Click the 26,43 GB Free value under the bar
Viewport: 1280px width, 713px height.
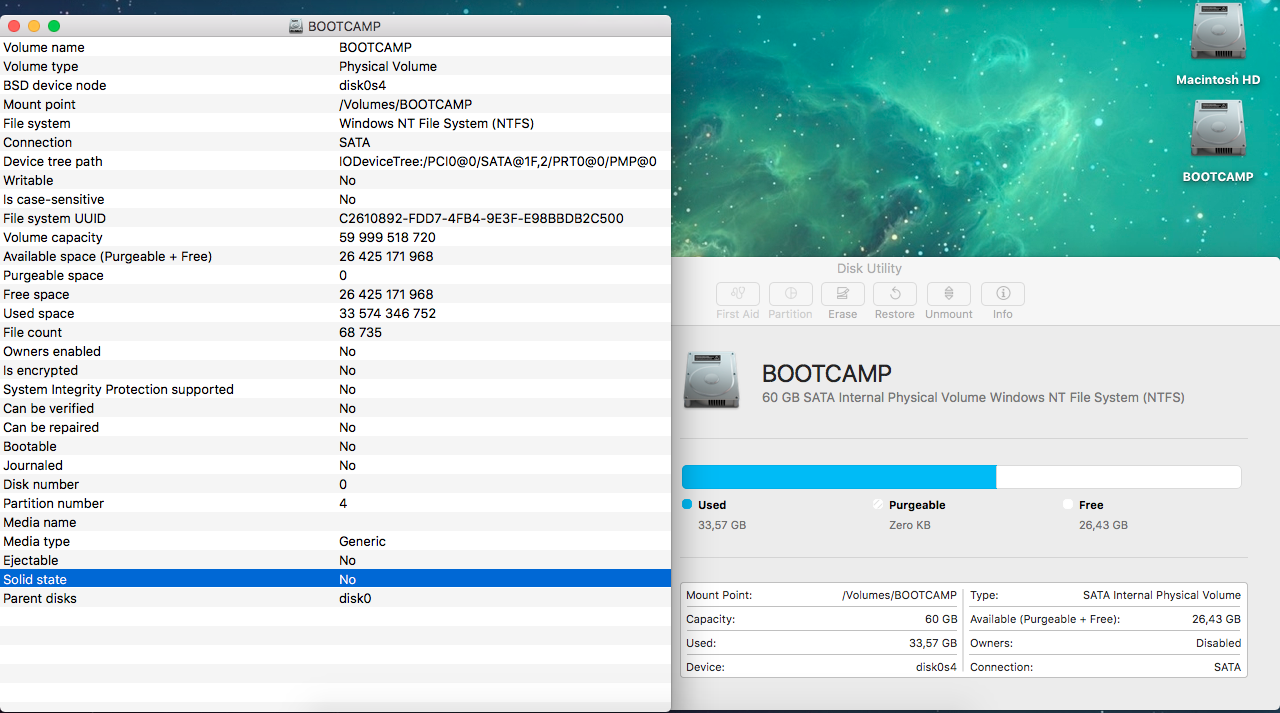(1103, 525)
